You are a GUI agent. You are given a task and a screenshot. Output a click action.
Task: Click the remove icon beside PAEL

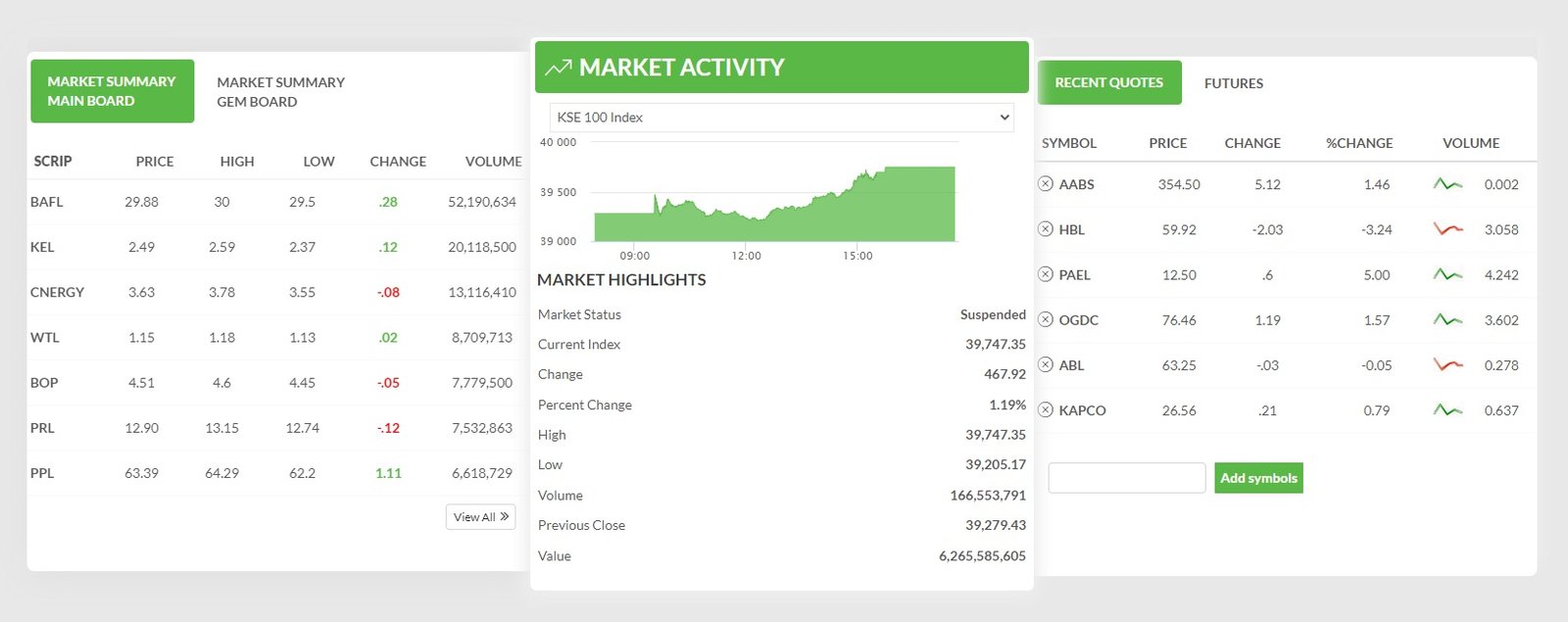pyautogui.click(x=1046, y=274)
